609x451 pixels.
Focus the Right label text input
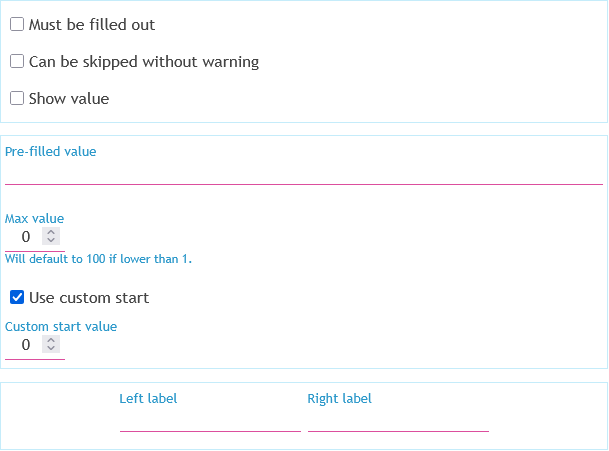click(x=398, y=421)
